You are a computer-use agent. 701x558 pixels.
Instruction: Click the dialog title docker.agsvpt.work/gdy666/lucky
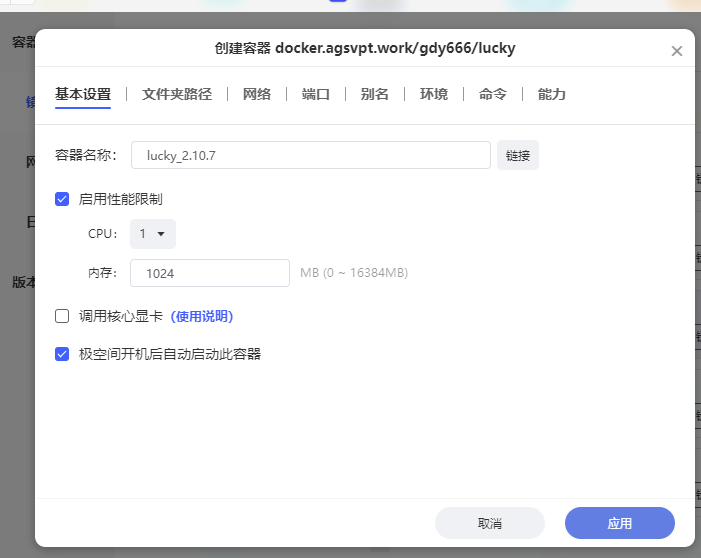pos(395,48)
